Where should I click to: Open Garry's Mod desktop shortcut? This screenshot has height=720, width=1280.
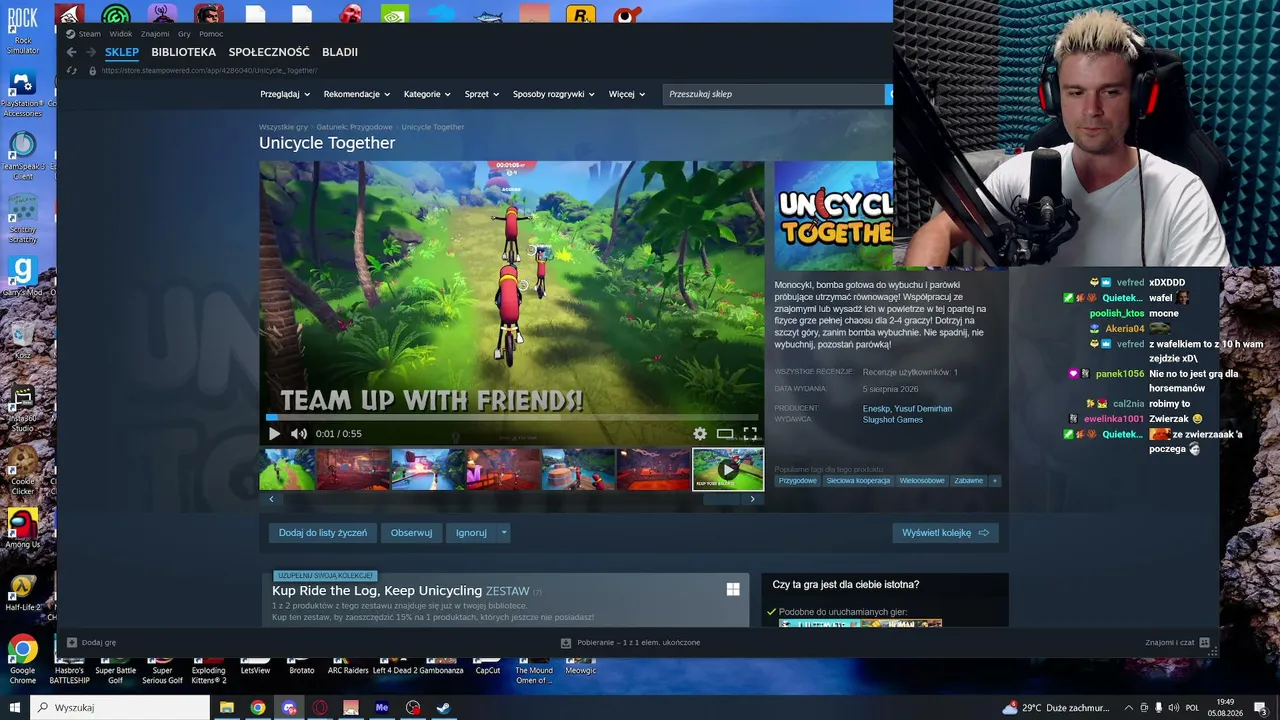(22, 277)
